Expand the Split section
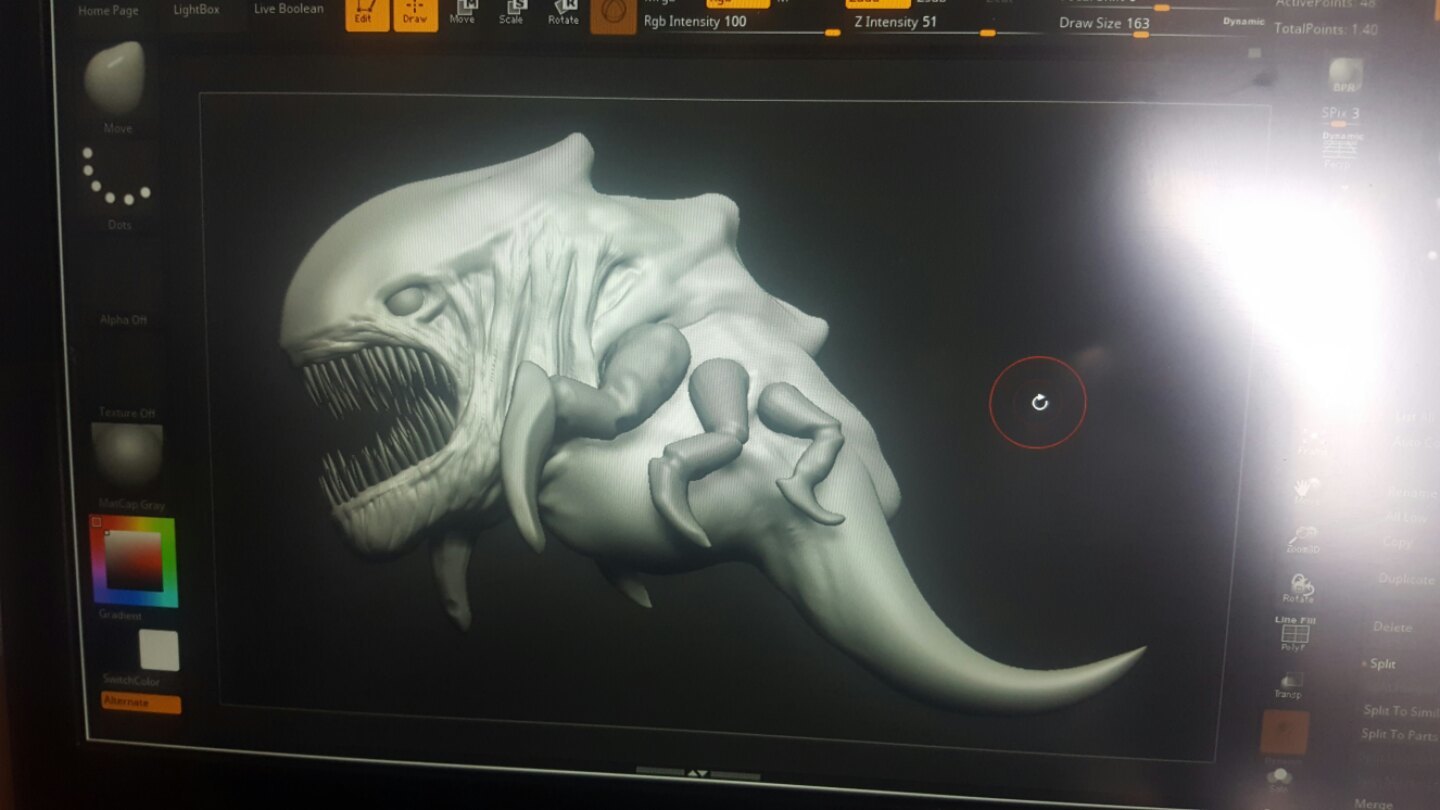This screenshot has width=1440, height=810. pyautogui.click(x=1382, y=664)
